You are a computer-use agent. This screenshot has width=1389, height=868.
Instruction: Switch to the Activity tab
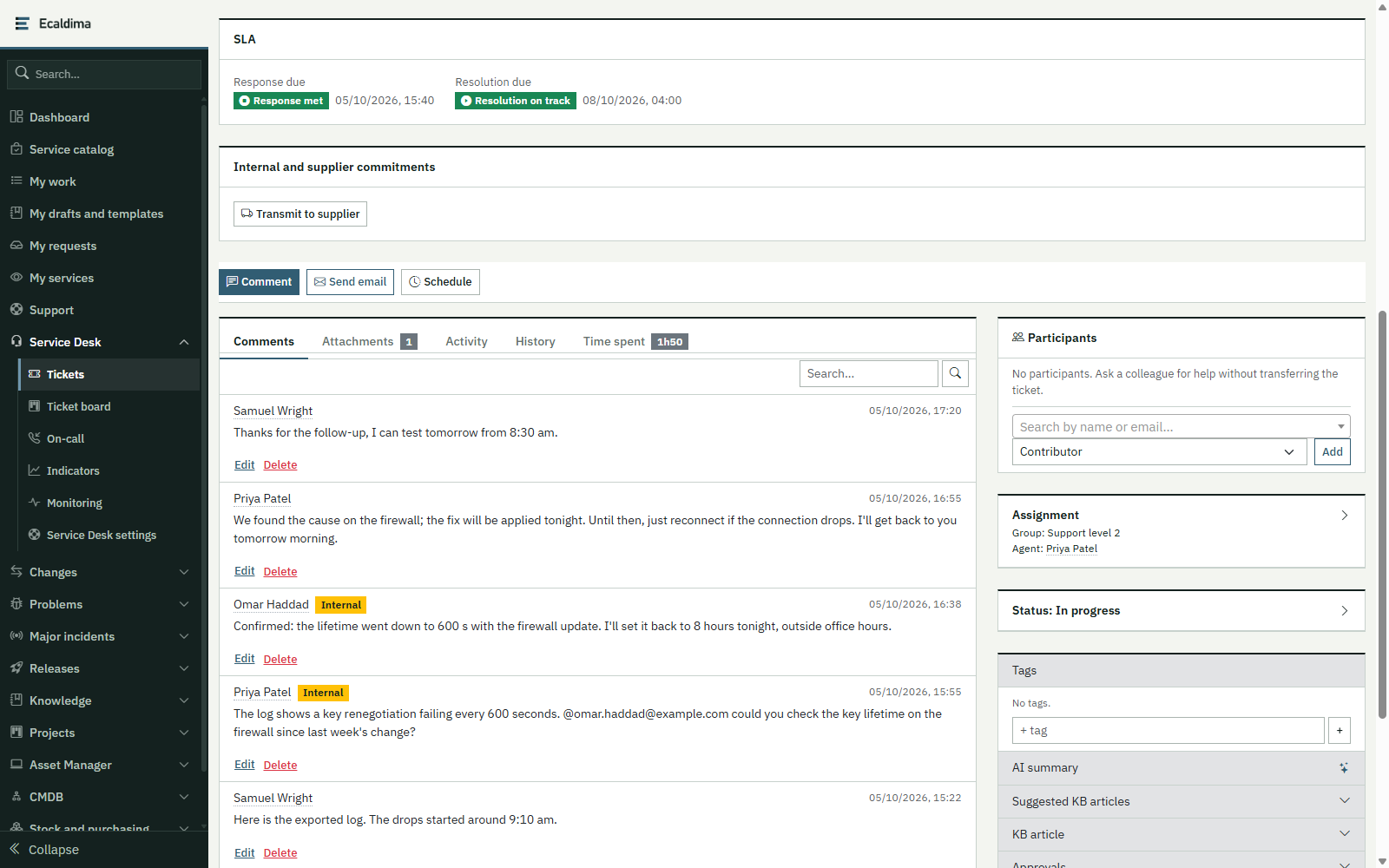pos(466,341)
